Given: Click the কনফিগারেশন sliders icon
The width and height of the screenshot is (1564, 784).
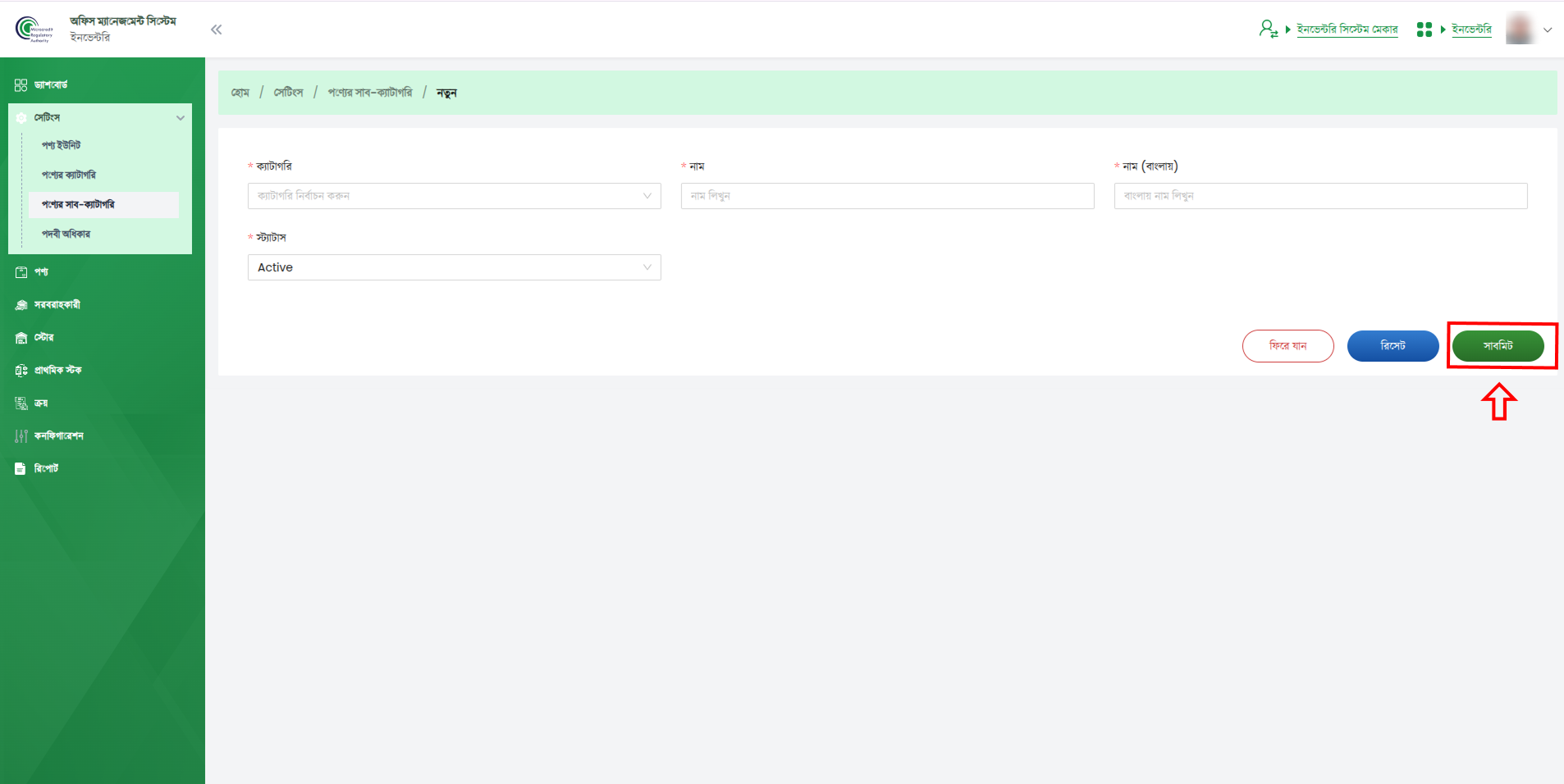Looking at the screenshot, I should pos(21,436).
